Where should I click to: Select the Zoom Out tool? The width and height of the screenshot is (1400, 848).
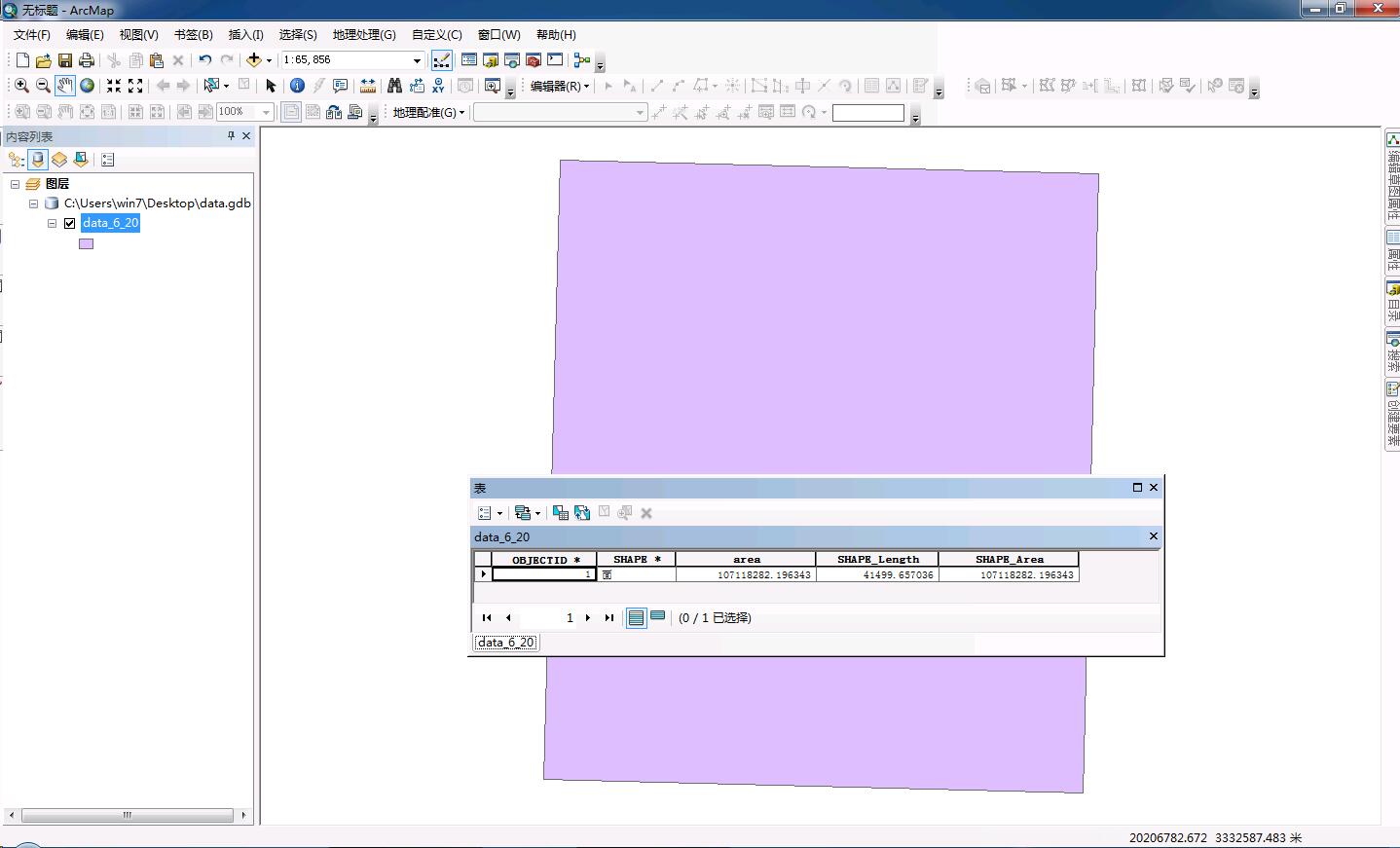pos(43,86)
